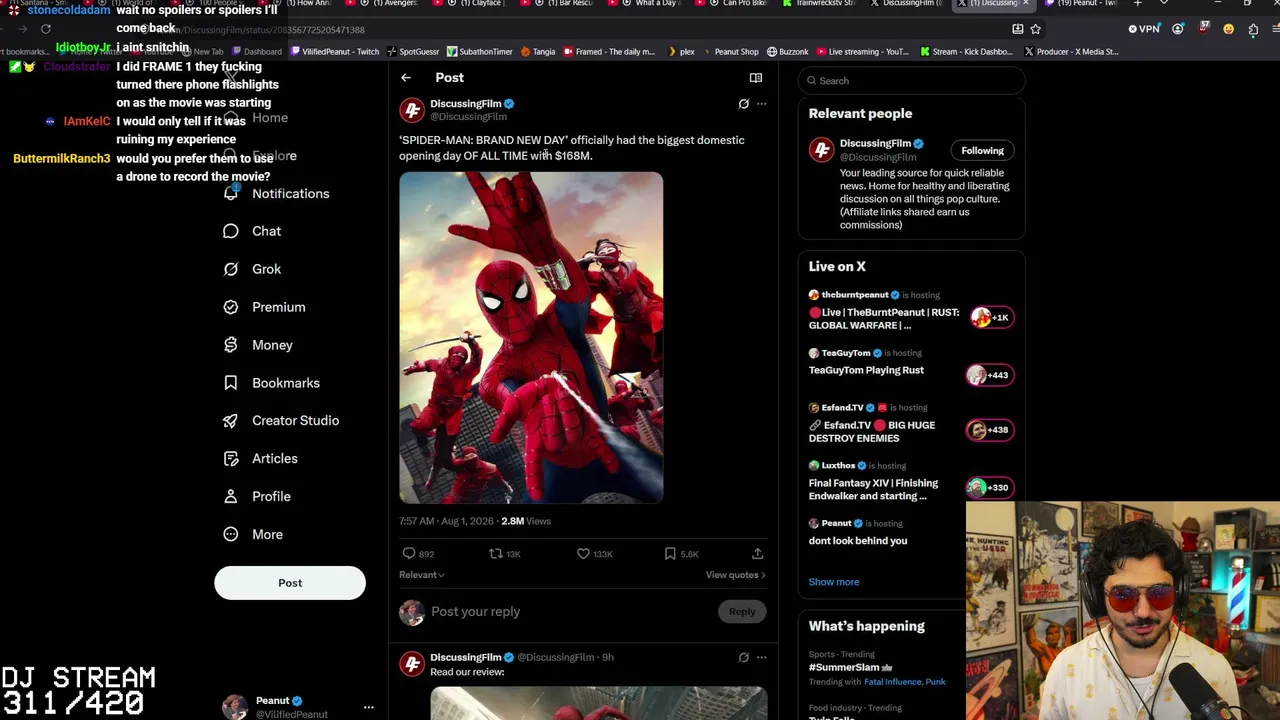Open the Articles icon in the sidebar
The image size is (1280, 720).
[231, 459]
